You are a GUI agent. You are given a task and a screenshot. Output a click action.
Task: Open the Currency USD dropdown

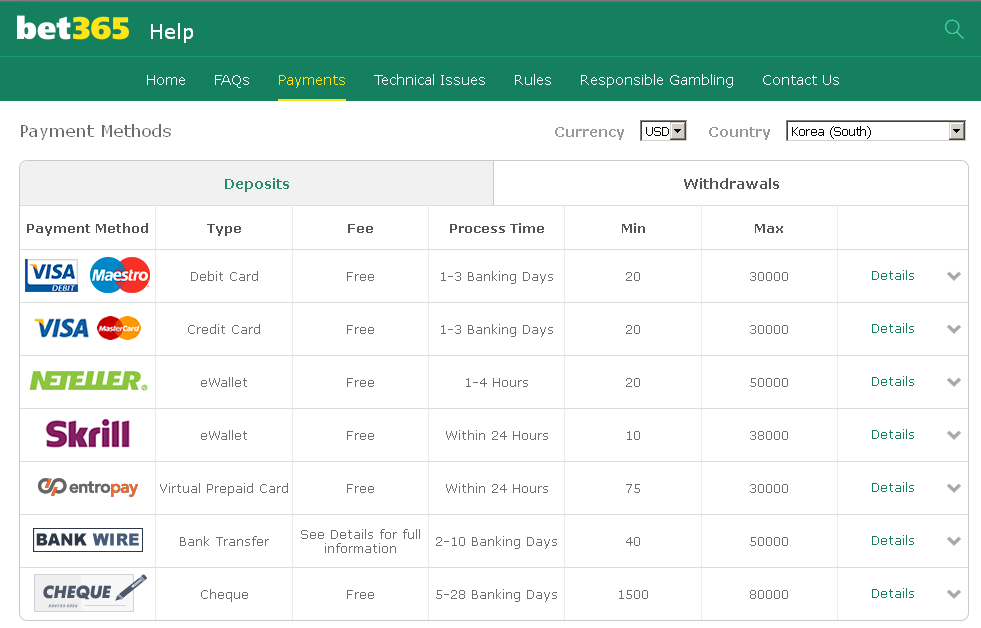pos(663,131)
